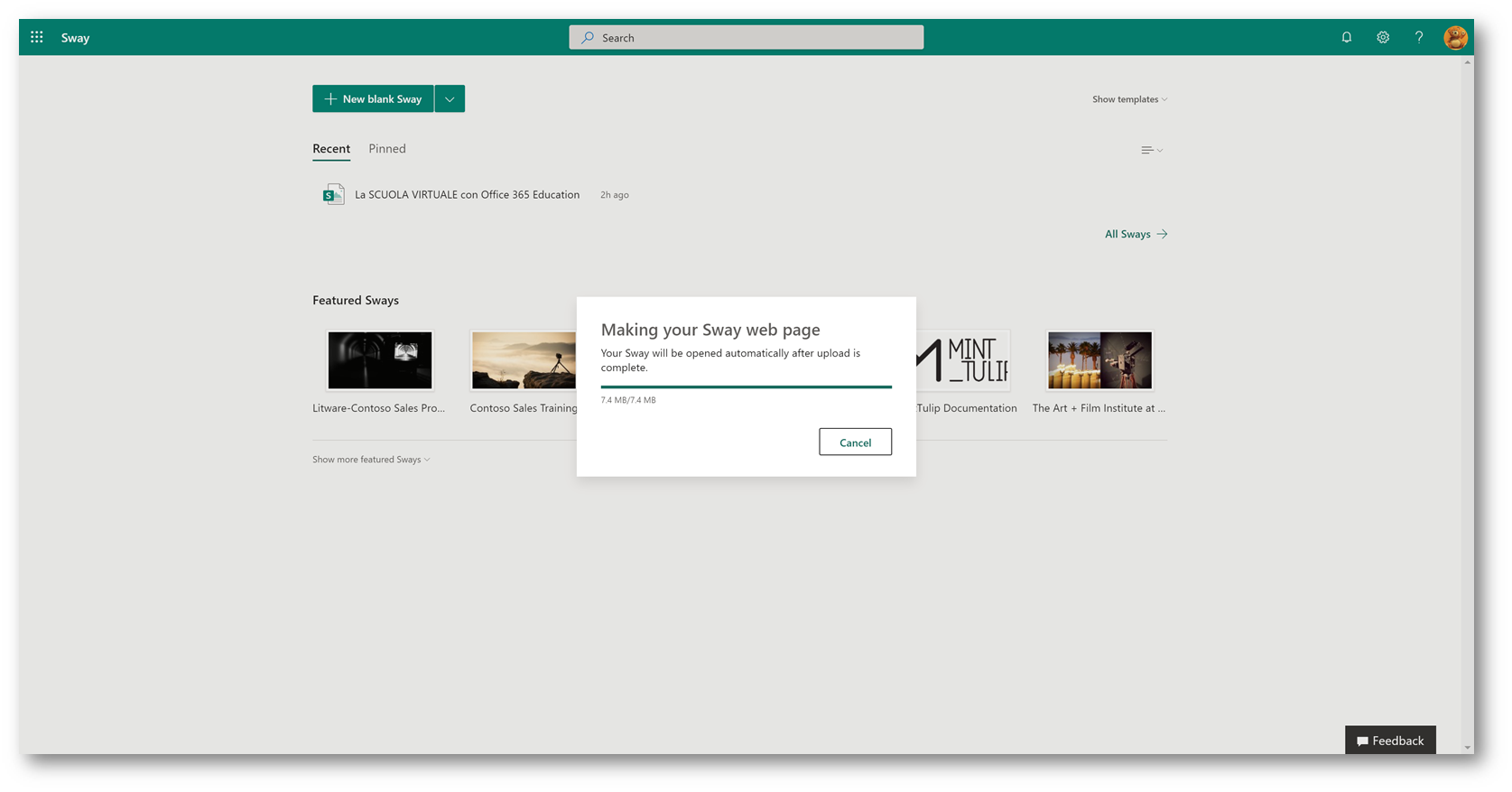Create a New blank Sway
Viewport: 1512px width, 792px height.
click(x=373, y=98)
